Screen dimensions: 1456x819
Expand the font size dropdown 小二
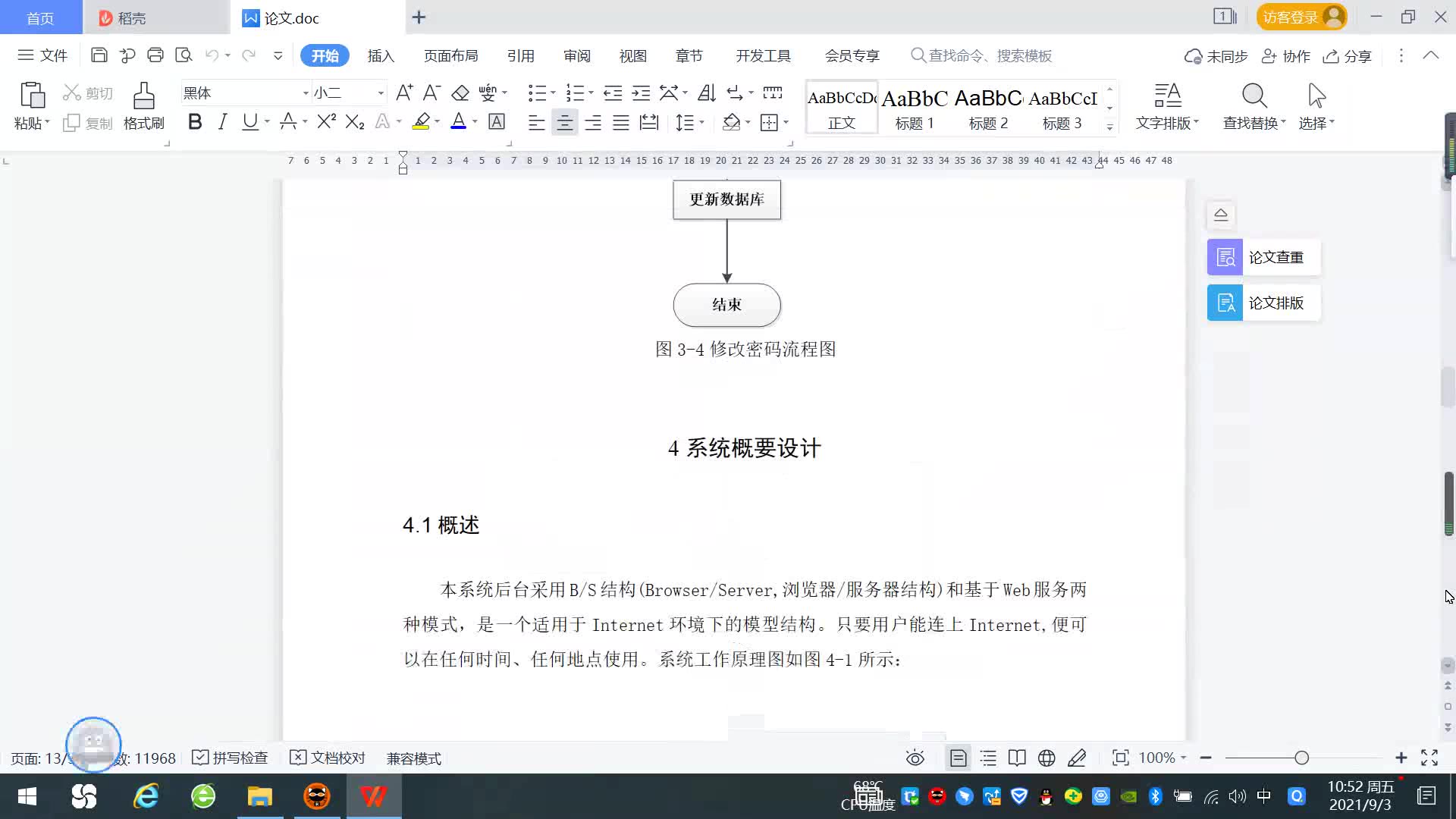[x=381, y=93]
